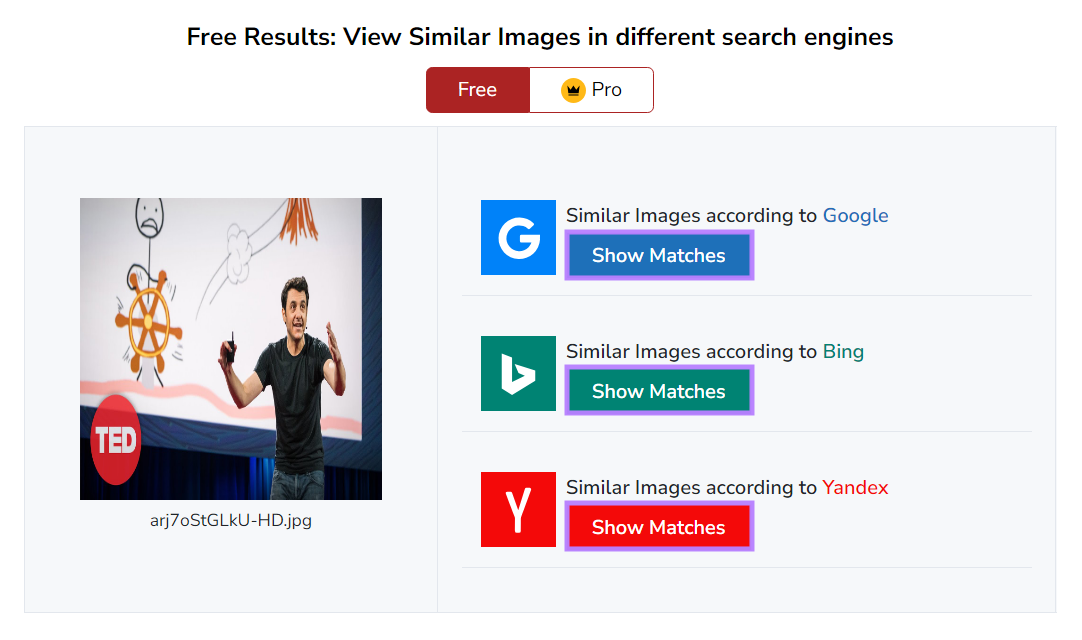This screenshot has width=1082, height=640.
Task: Click the Free Results page heading
Action: [540, 37]
